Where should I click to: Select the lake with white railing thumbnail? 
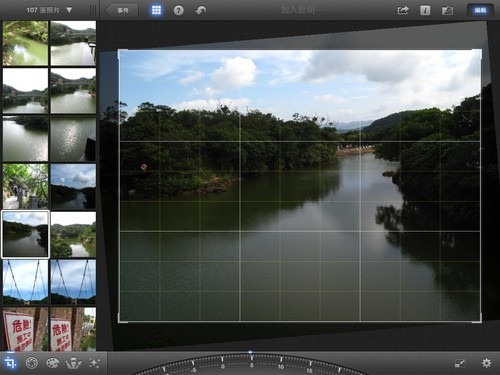tap(73, 43)
